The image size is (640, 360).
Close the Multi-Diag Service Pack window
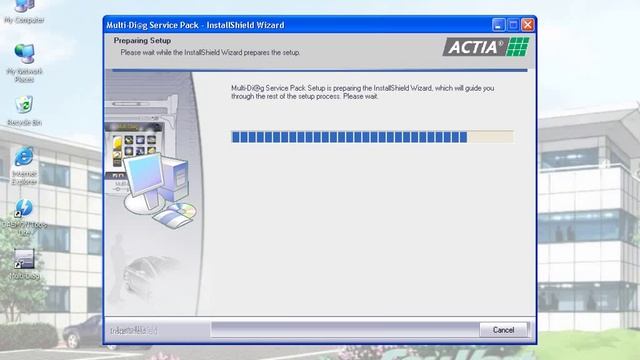tap(528, 25)
